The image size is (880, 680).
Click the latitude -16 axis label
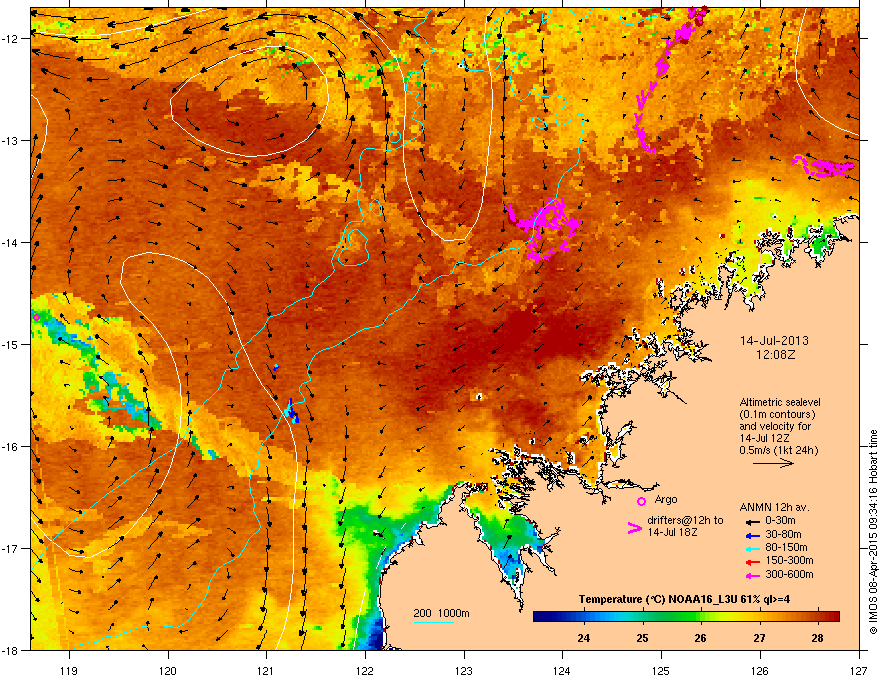coord(10,447)
